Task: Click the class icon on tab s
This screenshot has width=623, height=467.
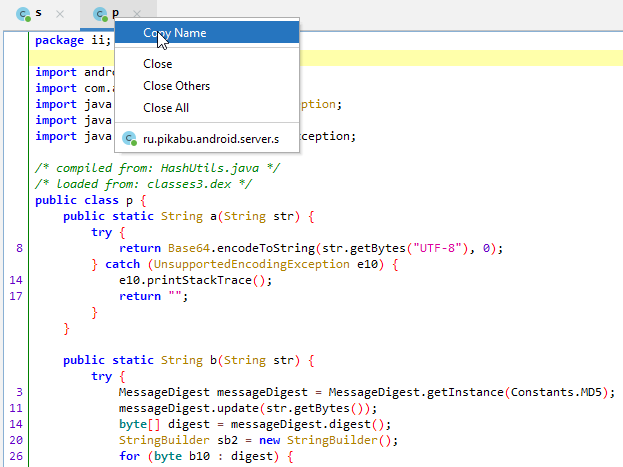Action: (22, 14)
